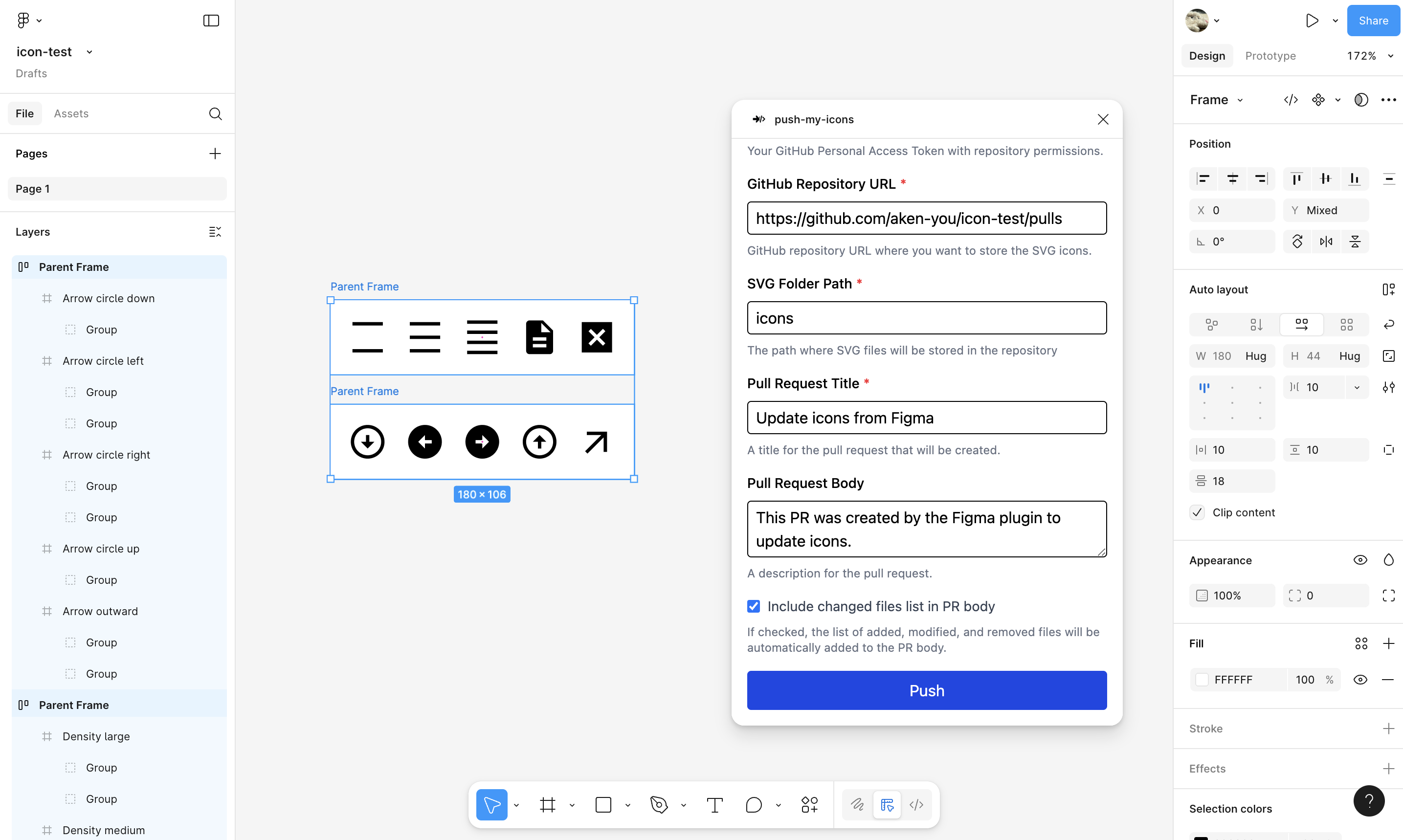Open the icon-test file name dropdown
1403x840 pixels.
(89, 52)
